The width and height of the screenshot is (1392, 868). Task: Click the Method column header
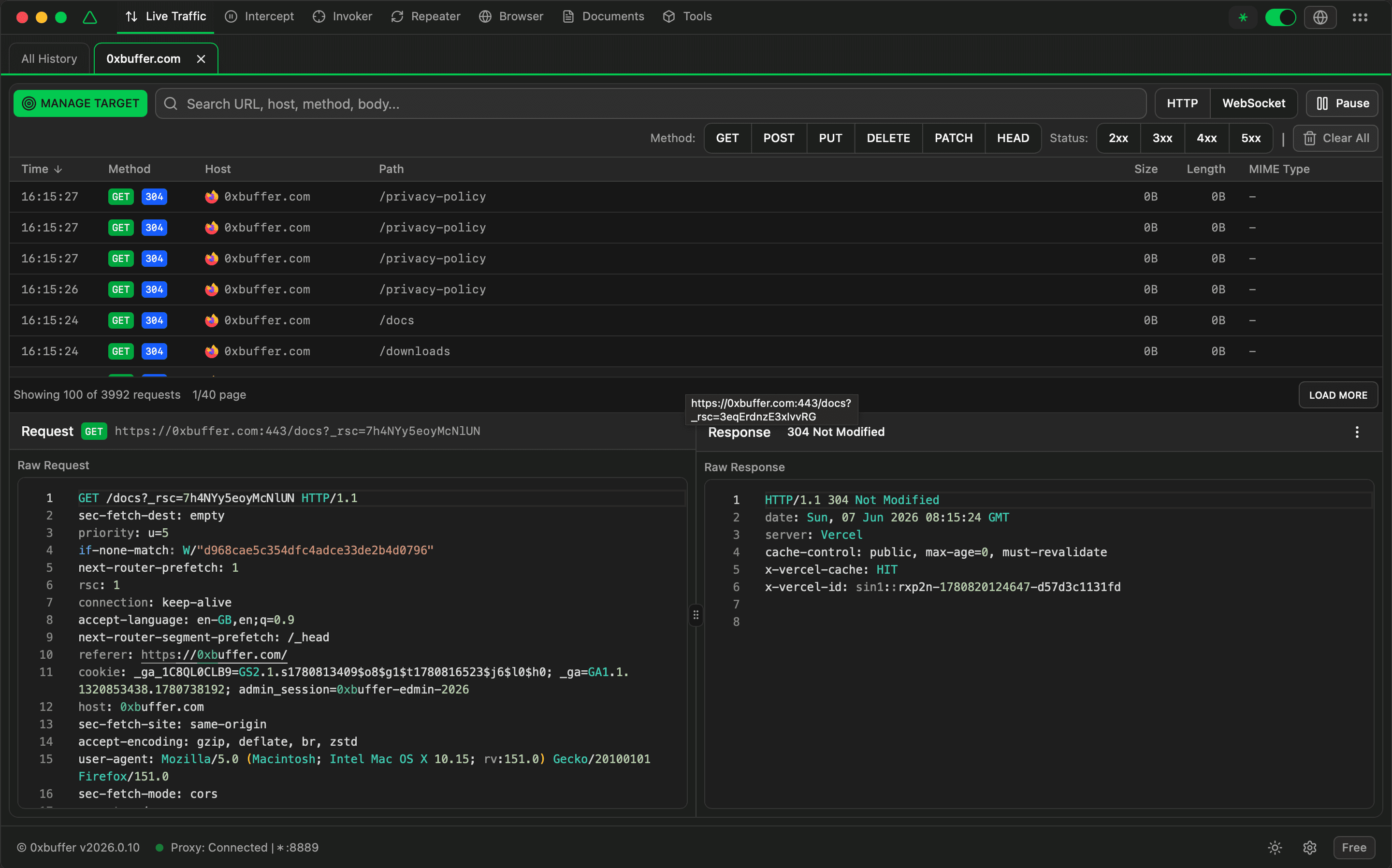click(129, 169)
